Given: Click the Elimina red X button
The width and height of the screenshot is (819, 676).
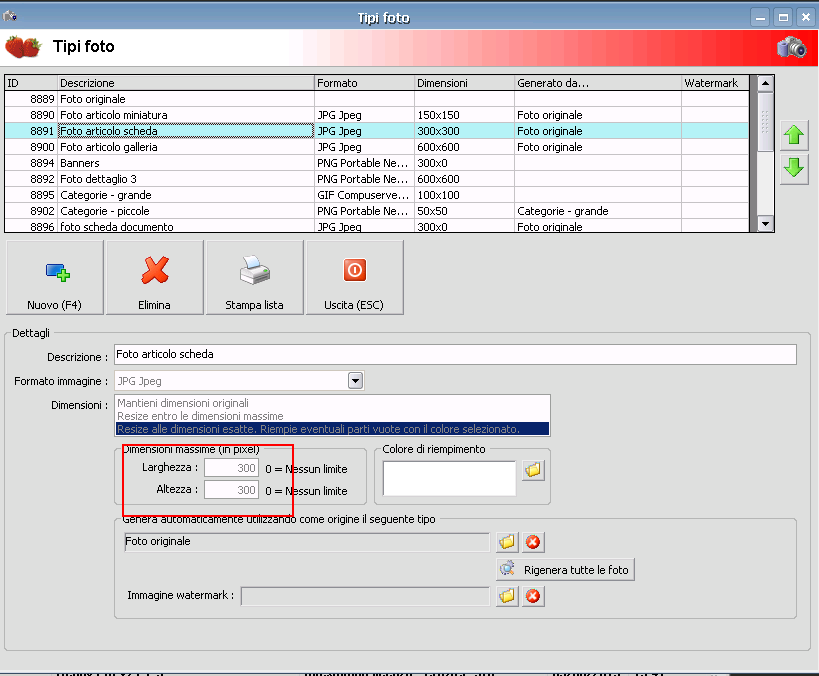Looking at the screenshot, I should point(155,277).
